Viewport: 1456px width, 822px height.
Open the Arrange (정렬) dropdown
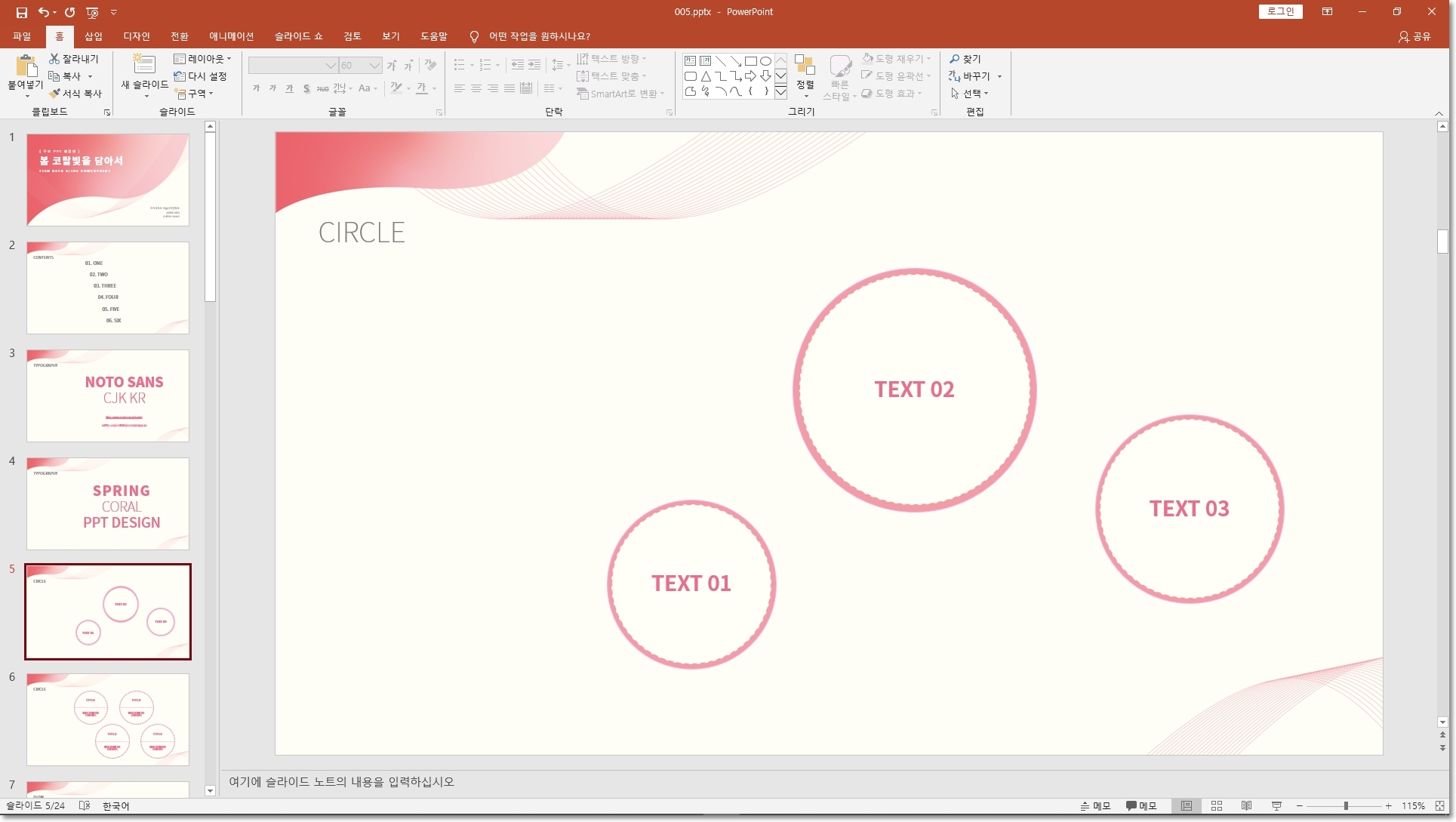coord(805,76)
